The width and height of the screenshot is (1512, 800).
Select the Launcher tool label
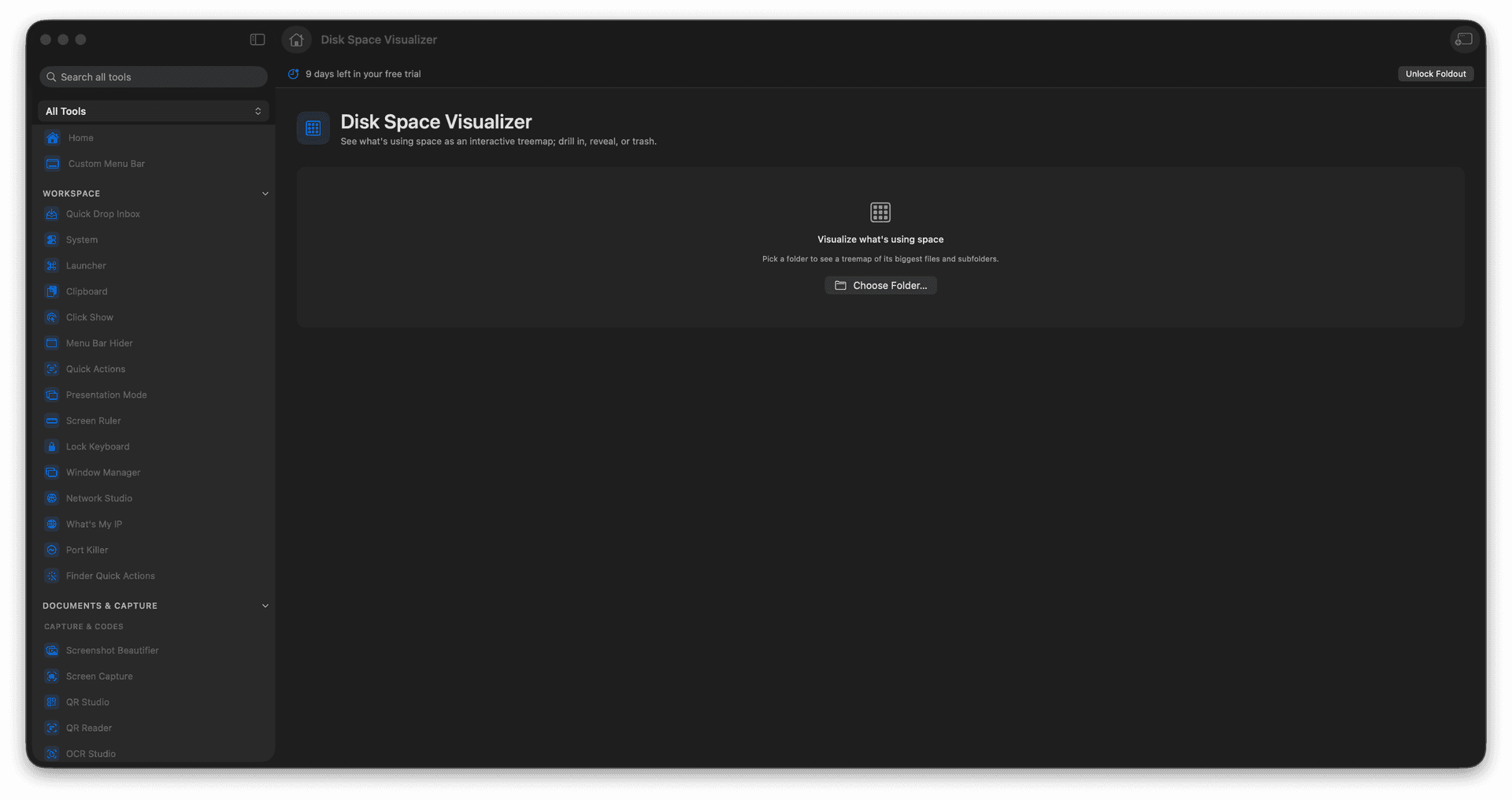pos(86,266)
